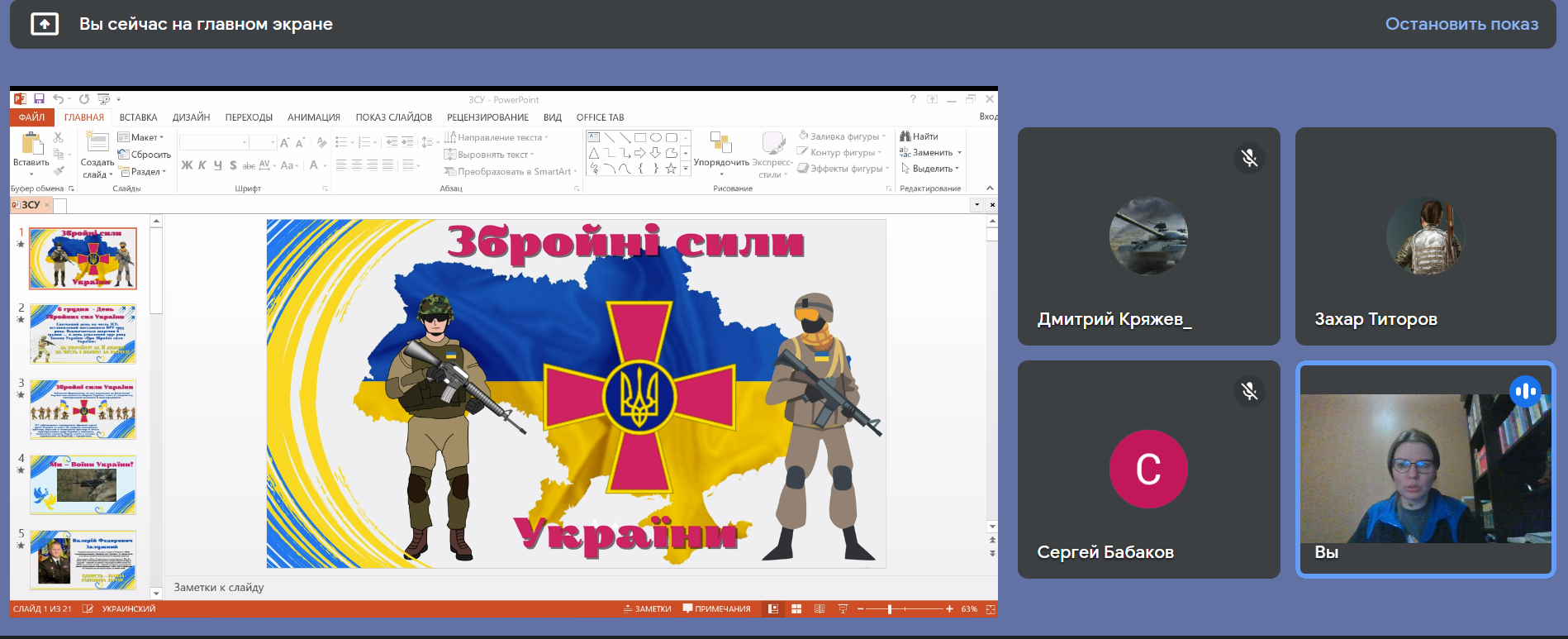
Task: Increase list indent level icon
Action: (407, 142)
